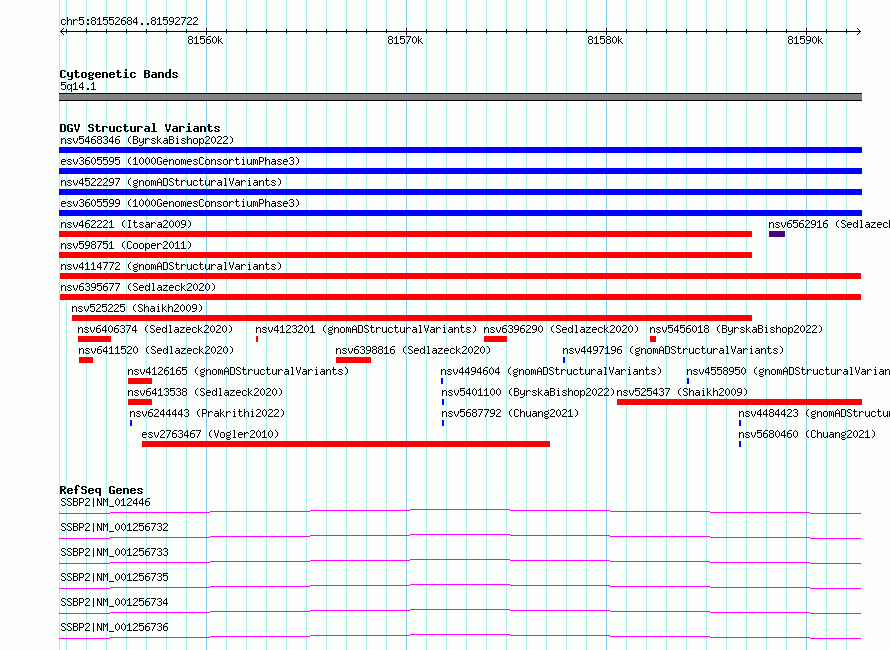The width and height of the screenshot is (890, 650).
Task: Click the red bar under esv2763467 (Vogler2010)
Action: 346,444
